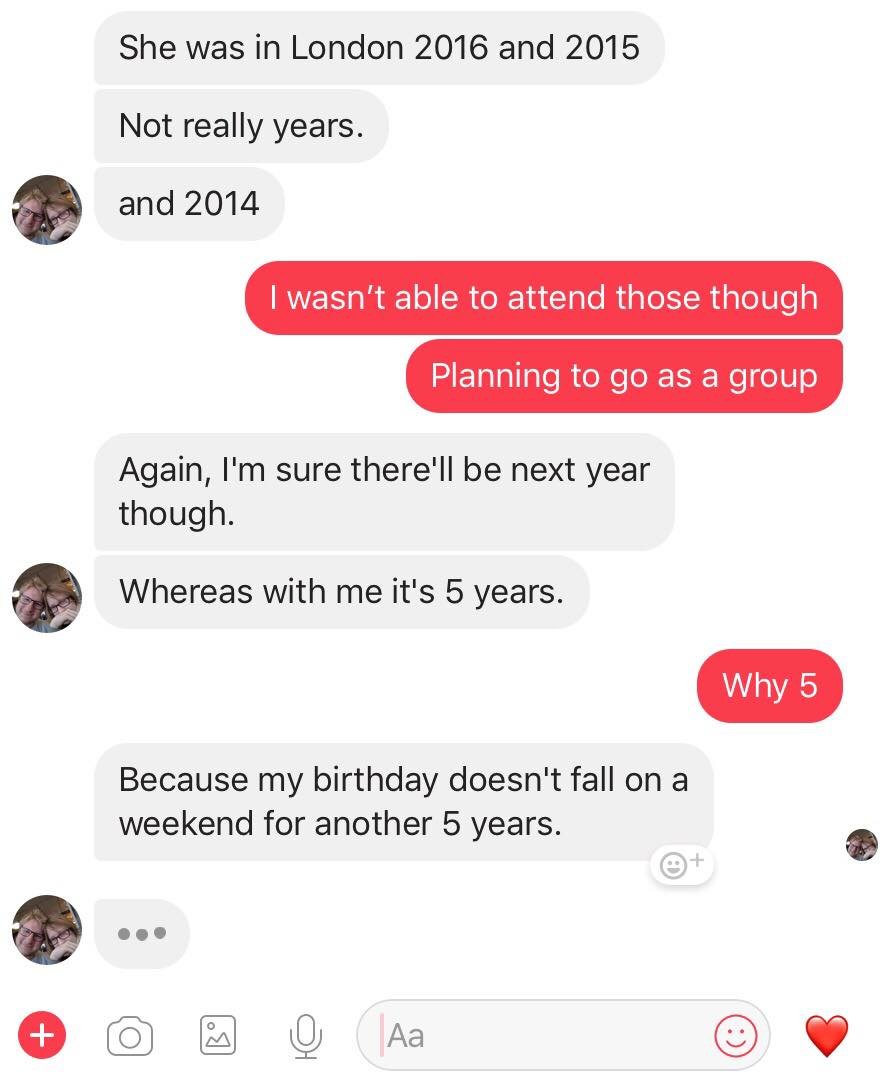This screenshot has width=883, height=1086.
Task: Tap avatar beside "Whereas with me" message
Action: 46,597
